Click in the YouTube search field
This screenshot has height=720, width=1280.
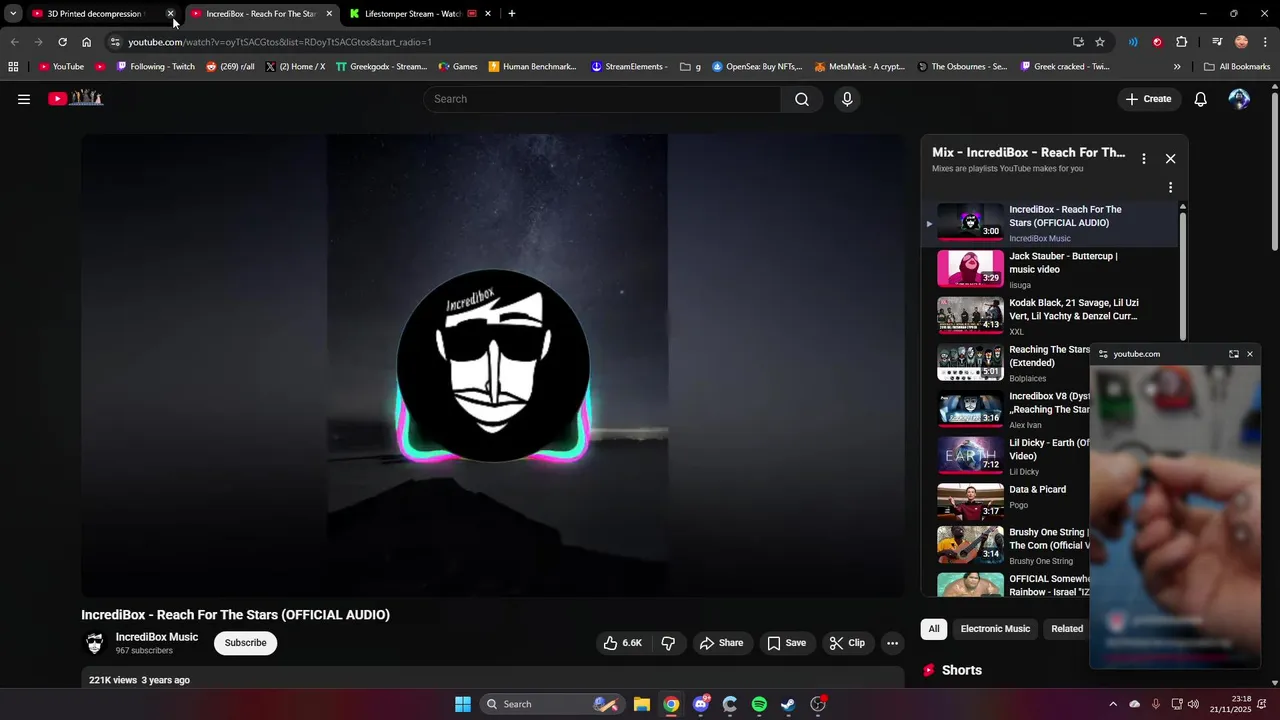[x=602, y=99]
